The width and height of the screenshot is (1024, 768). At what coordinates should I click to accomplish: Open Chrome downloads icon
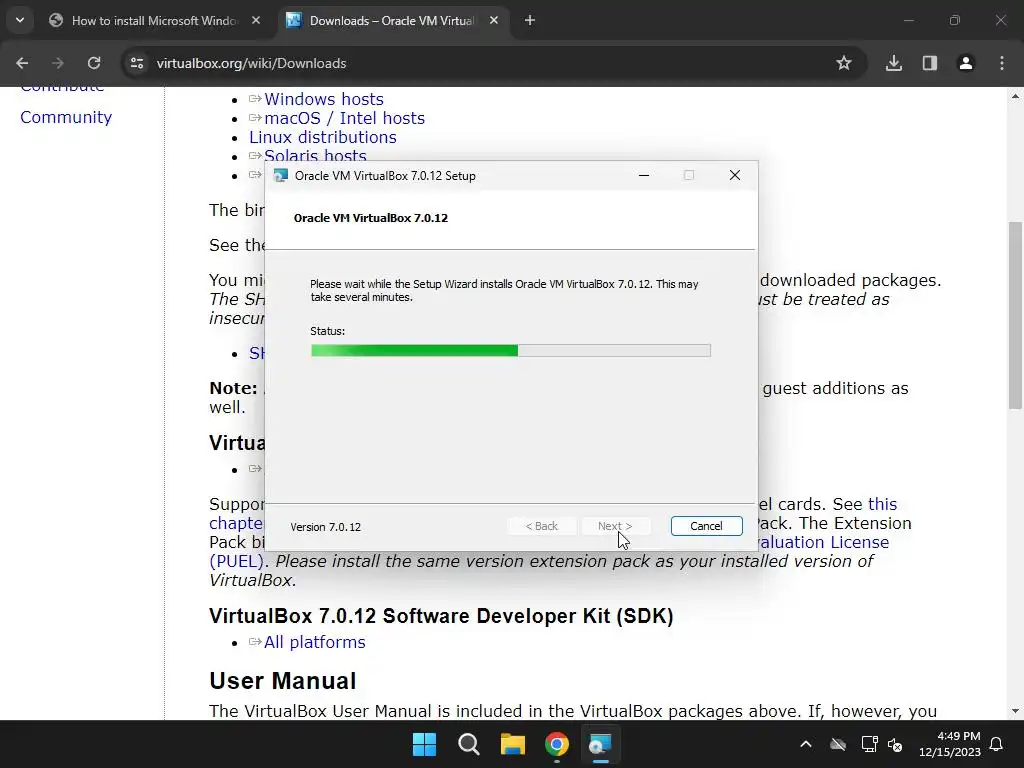[x=893, y=63]
